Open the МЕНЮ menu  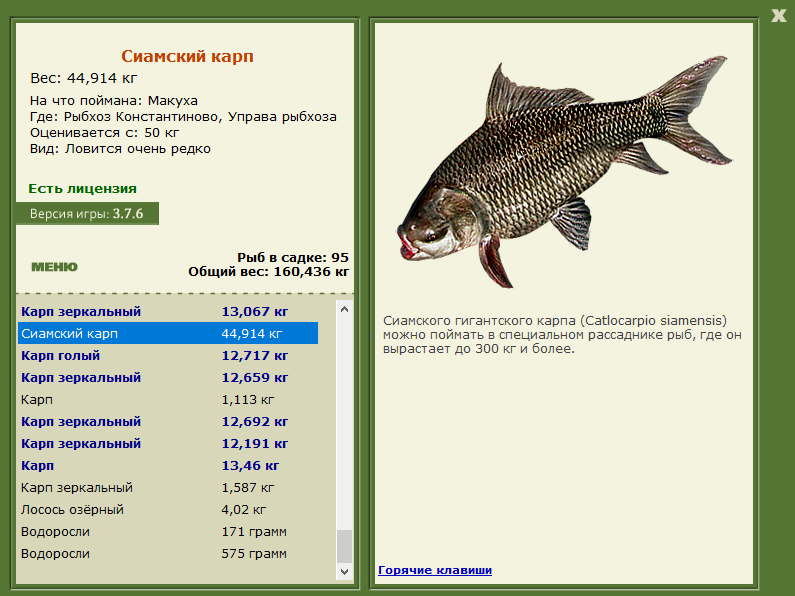(54, 267)
